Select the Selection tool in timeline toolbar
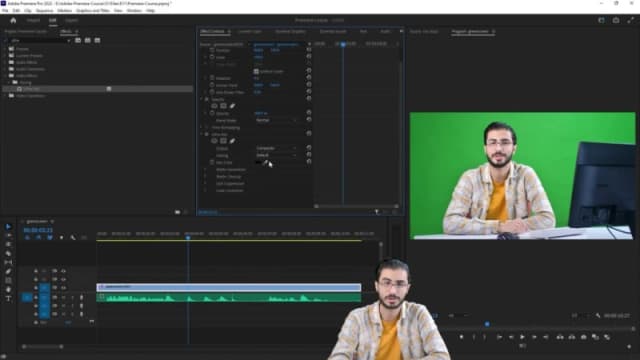 click(x=8, y=227)
